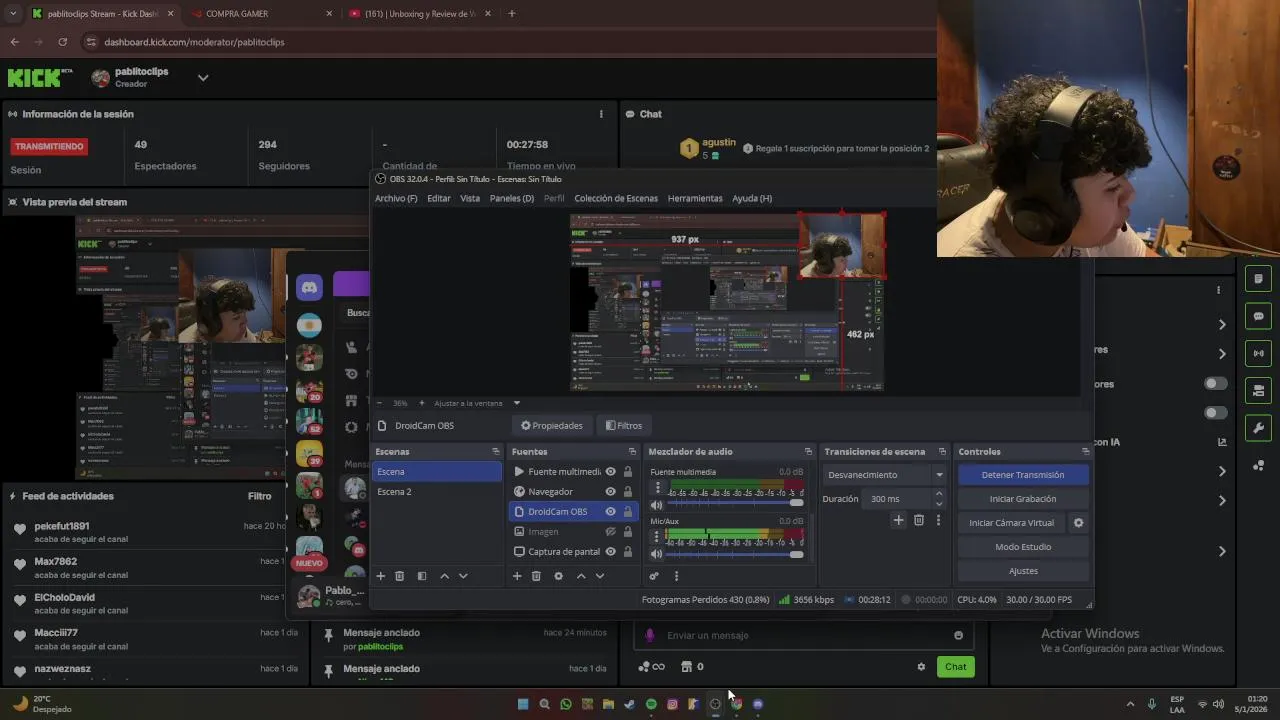Viewport: 1280px width, 720px height.
Task: Show the hidden Imagen source
Action: point(610,532)
